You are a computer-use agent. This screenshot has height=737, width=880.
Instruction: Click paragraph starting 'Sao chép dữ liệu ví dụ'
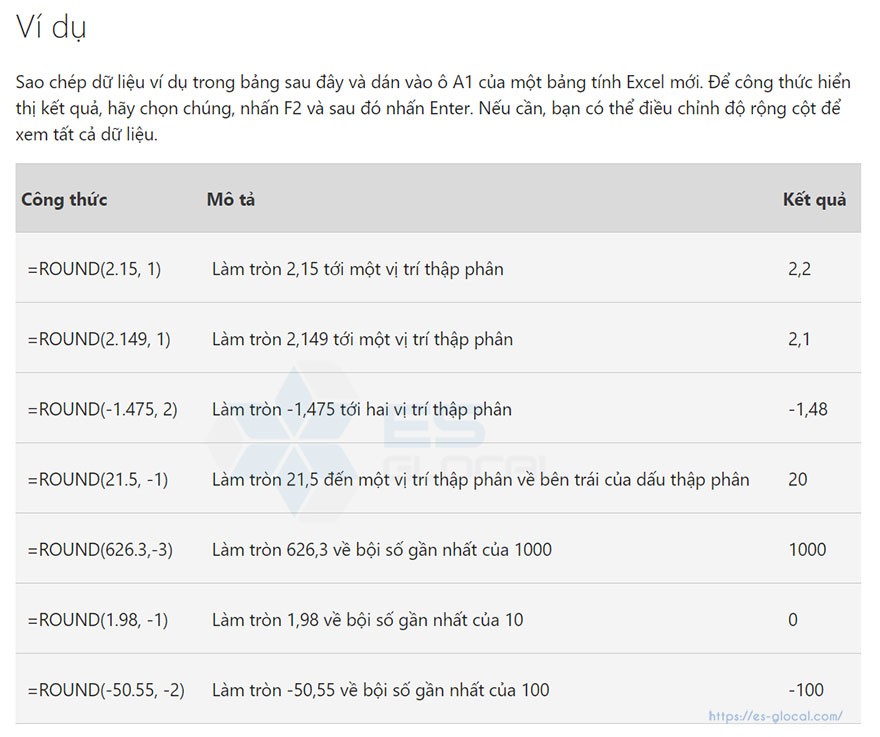[433, 108]
